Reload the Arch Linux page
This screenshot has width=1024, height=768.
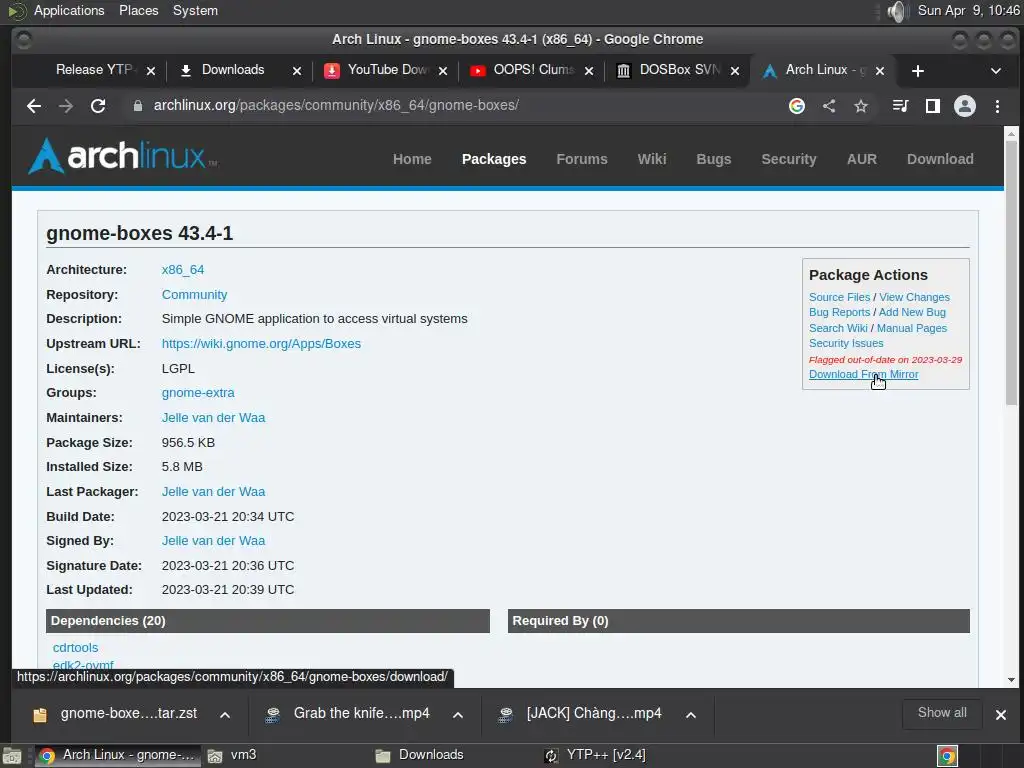98,106
